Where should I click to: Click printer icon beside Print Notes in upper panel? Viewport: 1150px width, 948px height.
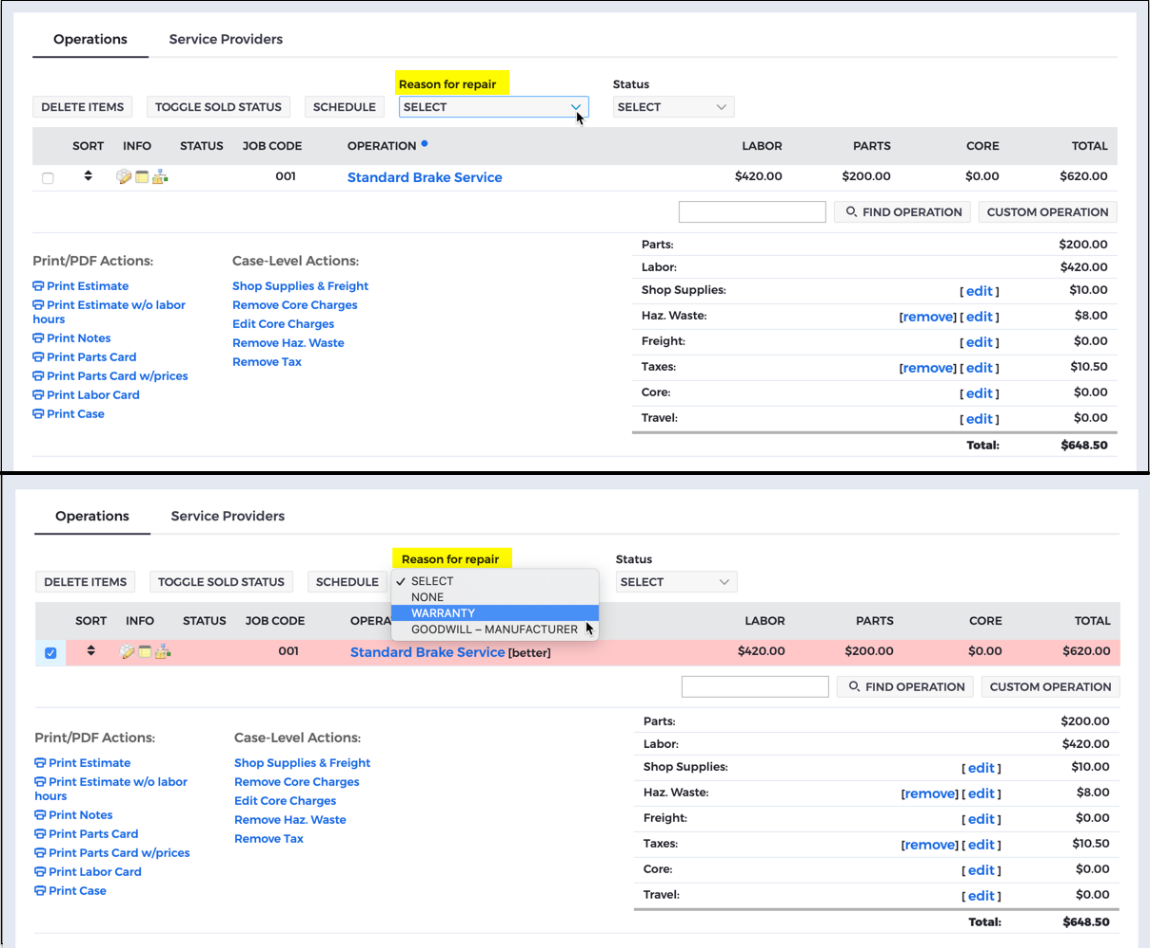click(38, 338)
